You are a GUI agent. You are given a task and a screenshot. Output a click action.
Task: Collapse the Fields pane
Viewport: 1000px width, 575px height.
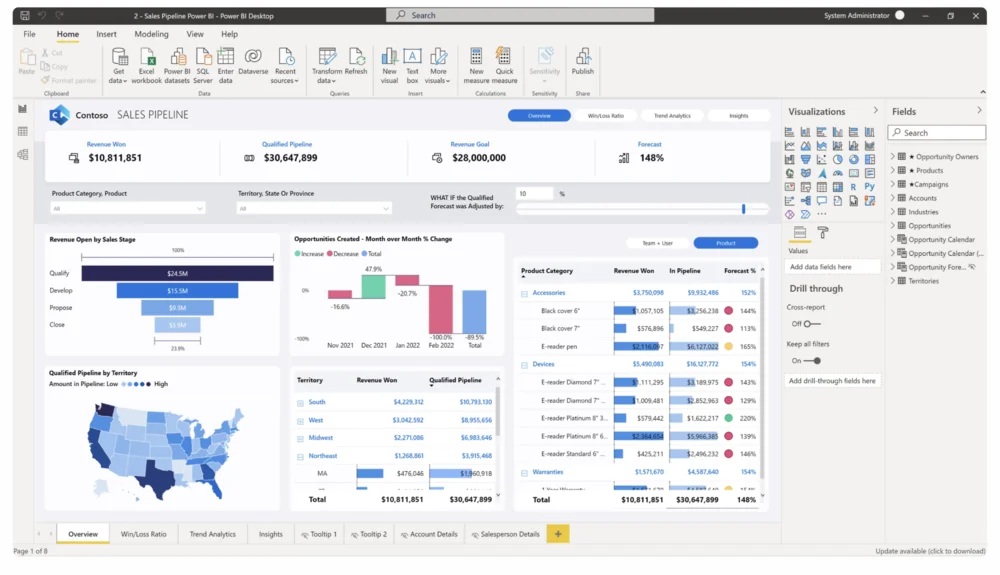tap(979, 111)
